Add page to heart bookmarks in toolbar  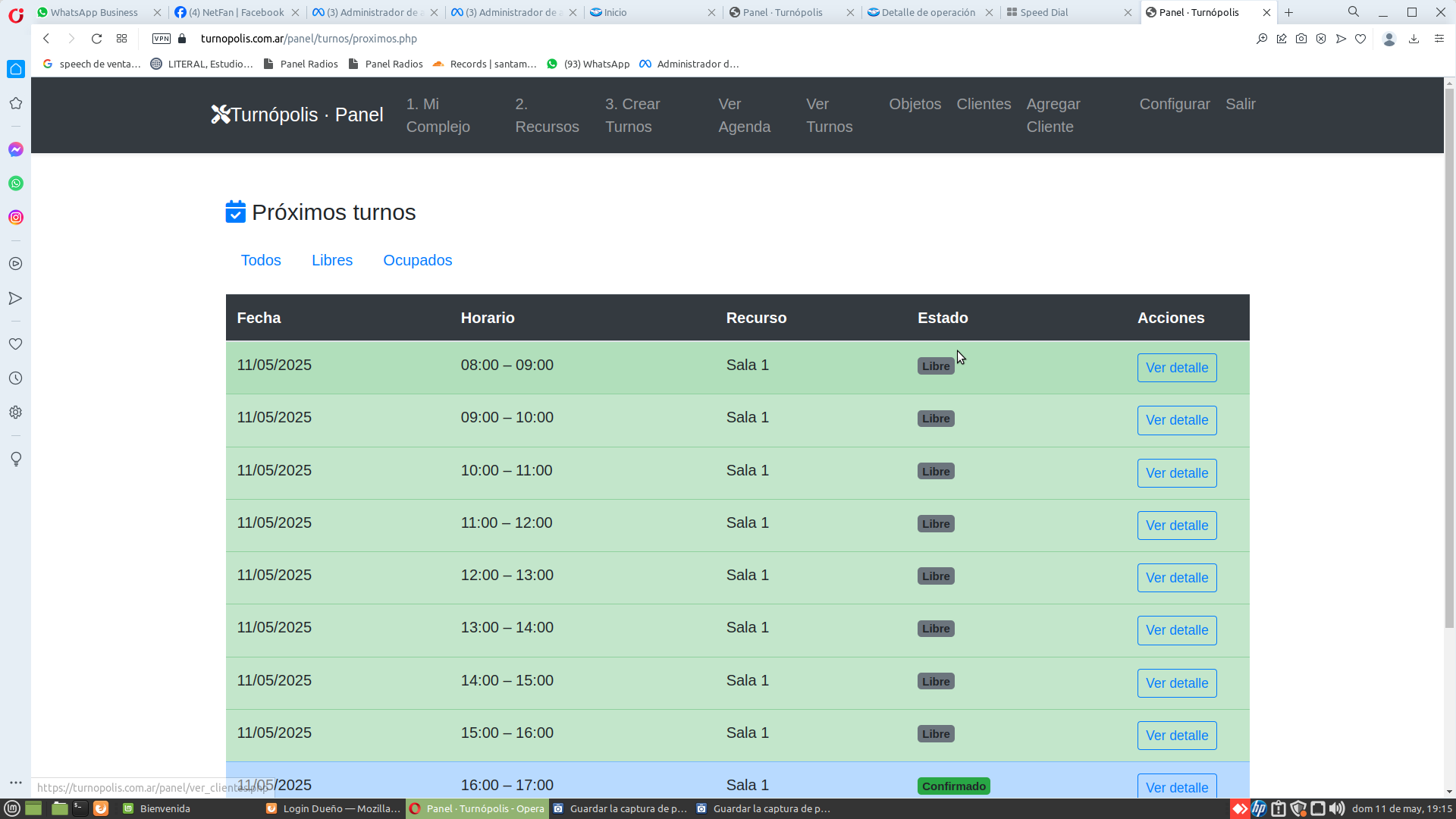pyautogui.click(x=1360, y=39)
